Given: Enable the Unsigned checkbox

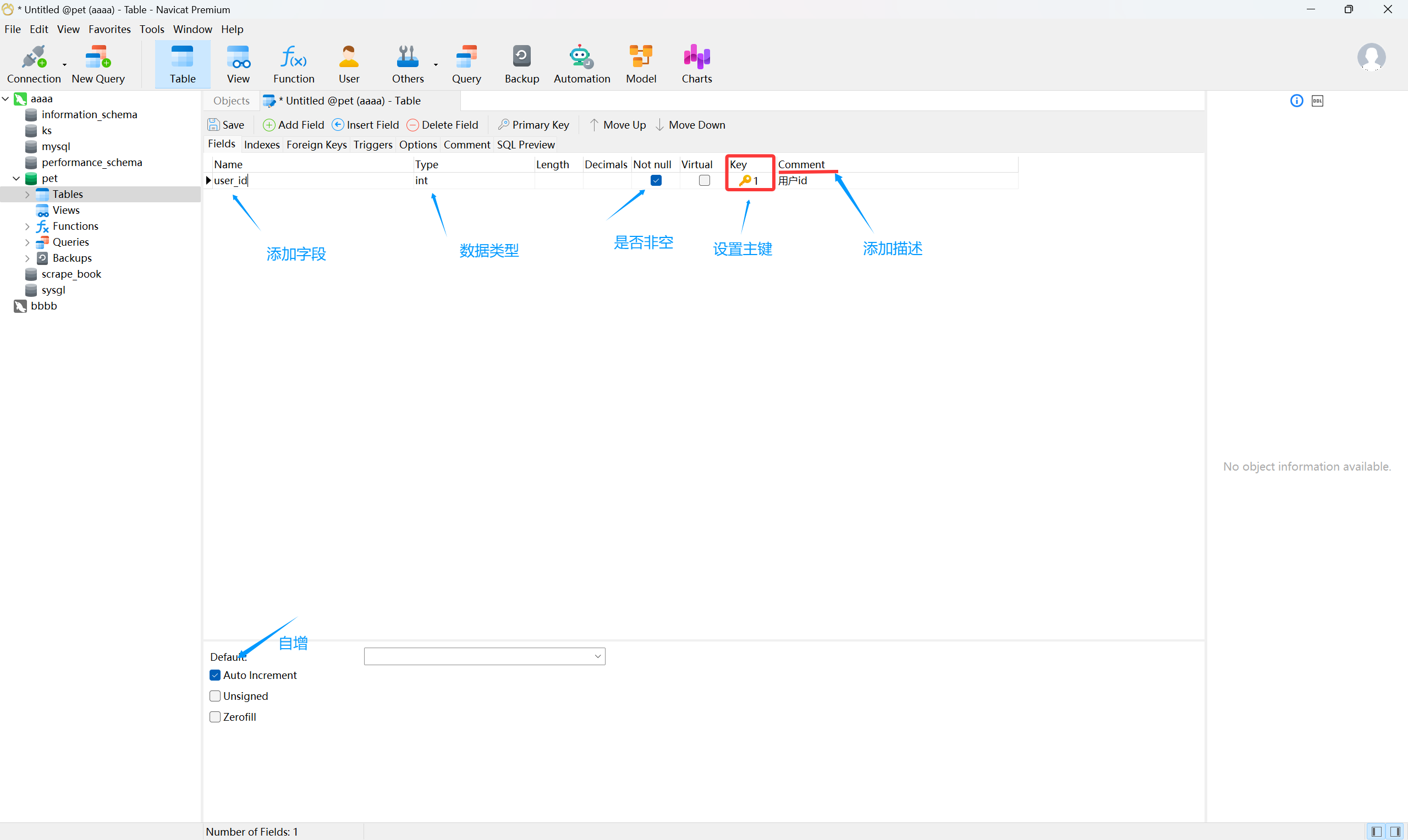Looking at the screenshot, I should (215, 696).
